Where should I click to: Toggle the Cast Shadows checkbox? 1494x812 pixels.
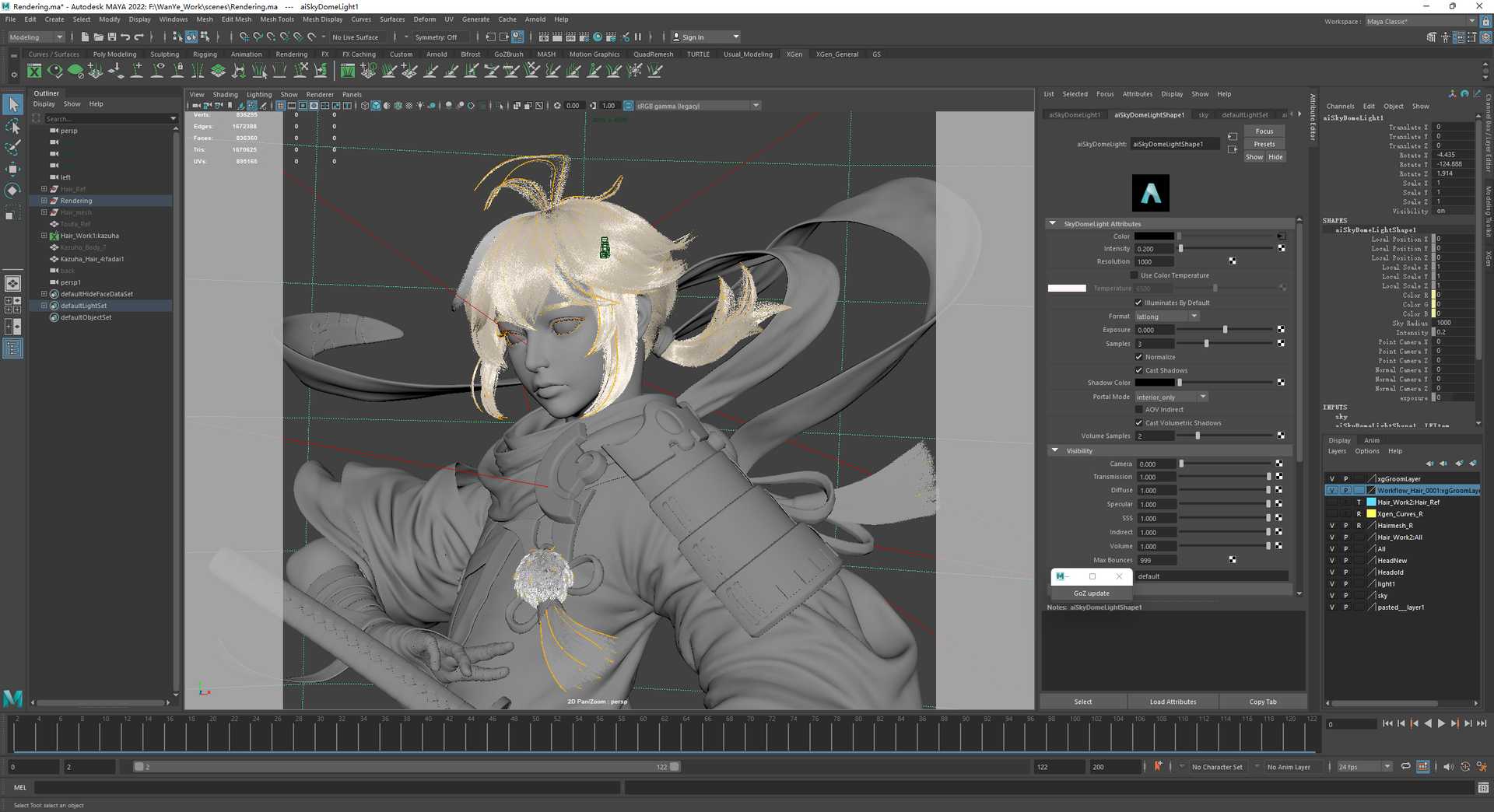click(x=1138, y=370)
